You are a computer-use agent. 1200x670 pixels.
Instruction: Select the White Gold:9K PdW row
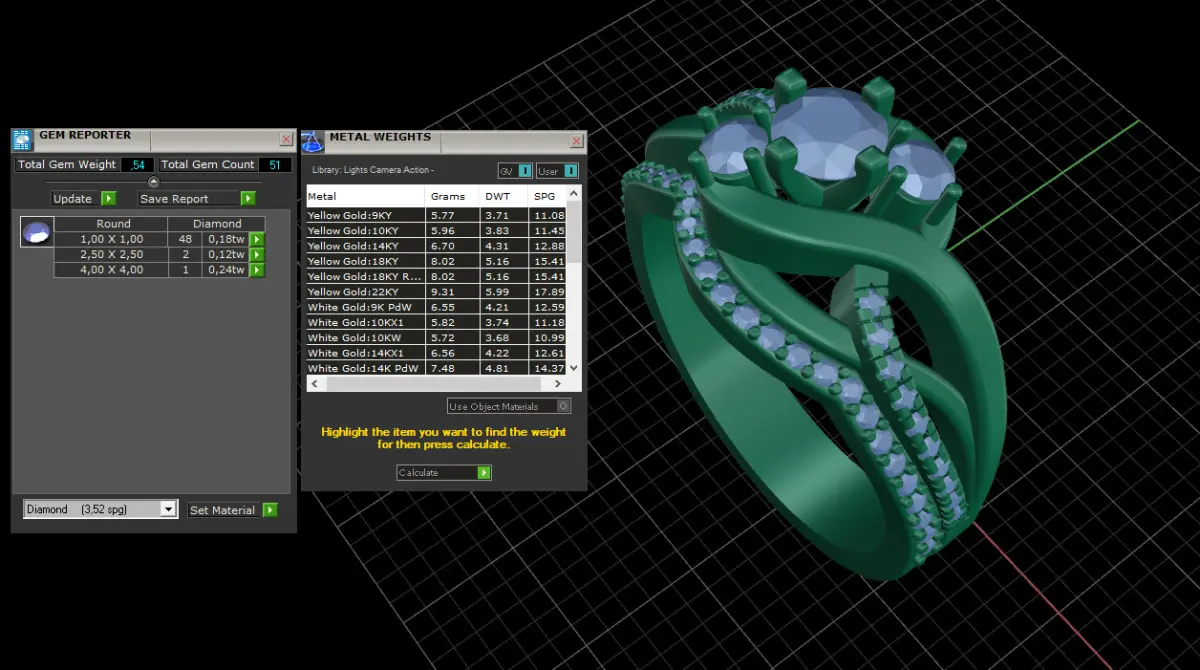[436, 307]
